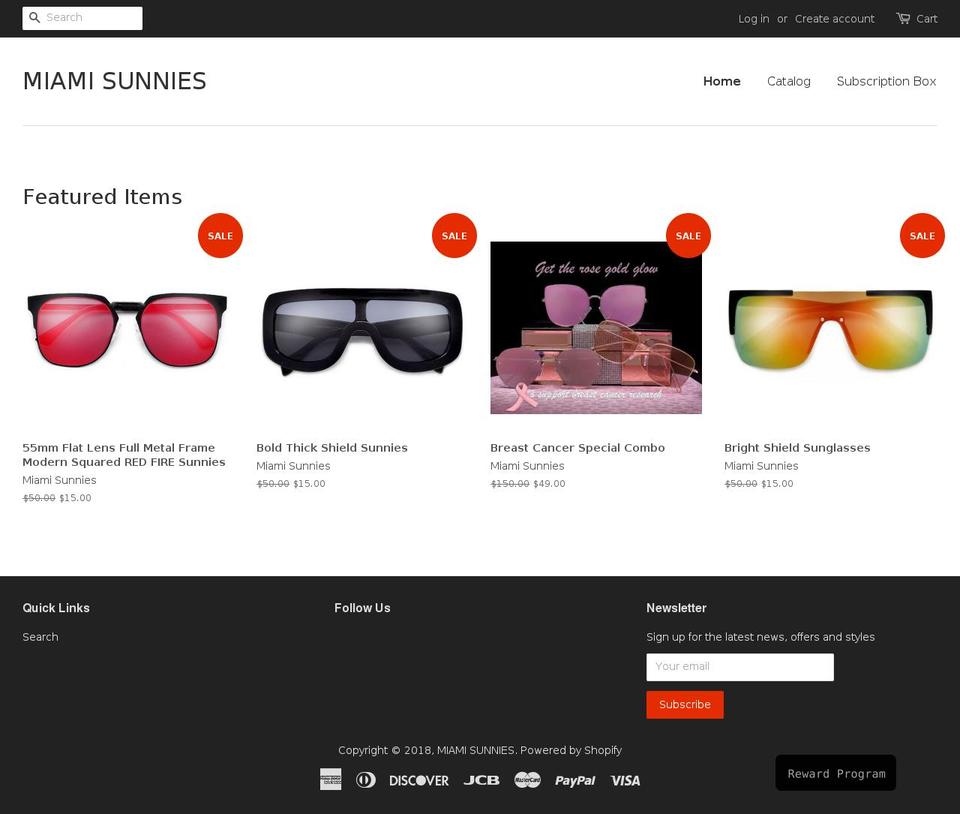Click Miami Sunnies vendor under Bright Shield
This screenshot has width=960, height=814.
coord(761,466)
